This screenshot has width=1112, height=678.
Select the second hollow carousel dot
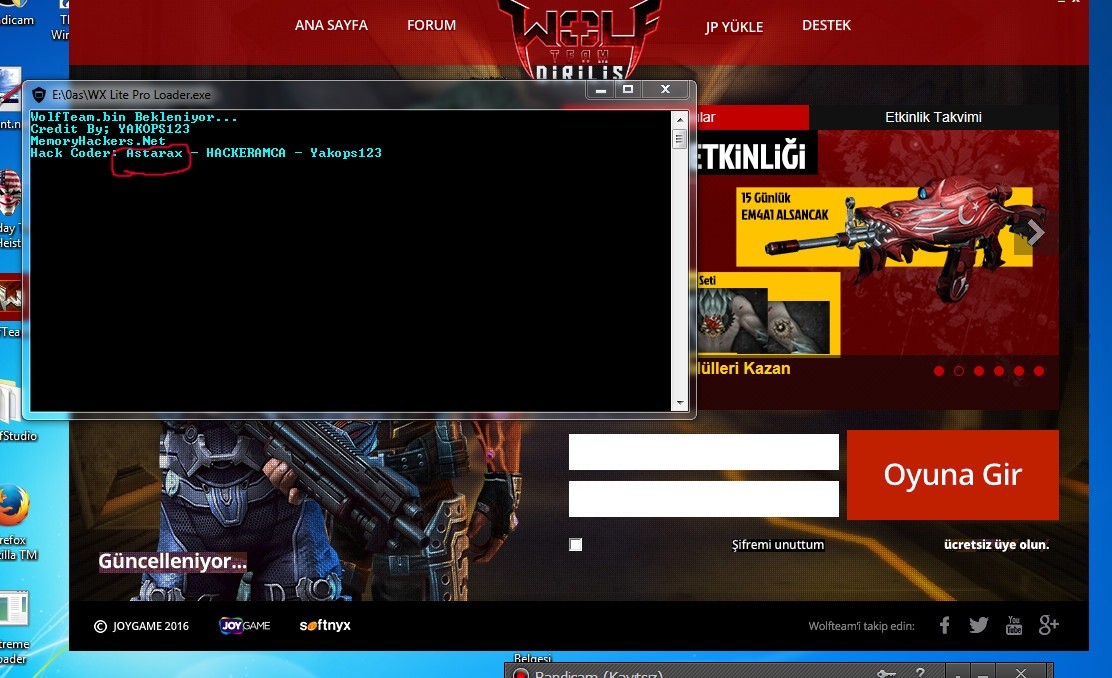pos(959,371)
